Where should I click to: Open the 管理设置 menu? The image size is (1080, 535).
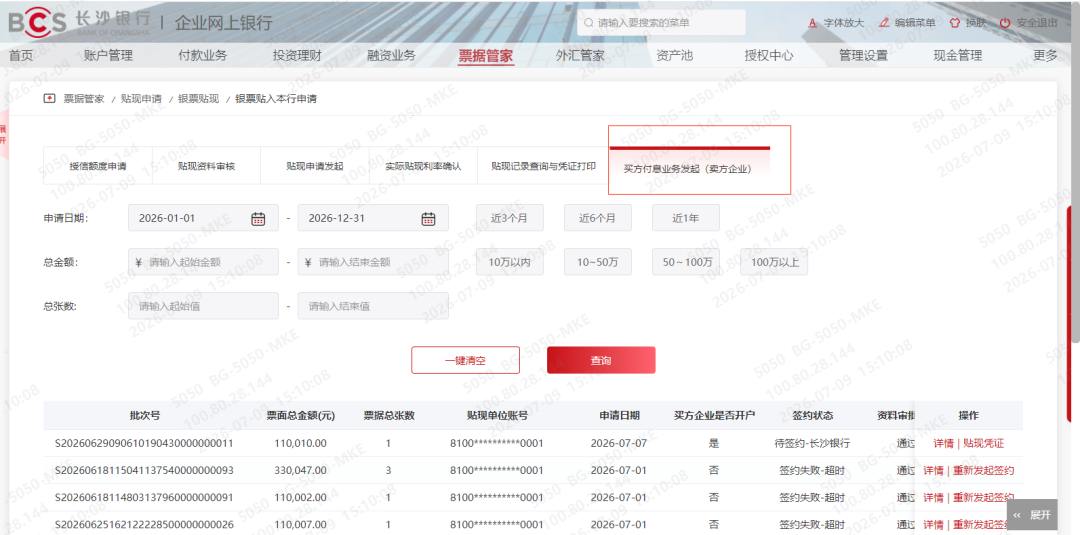pyautogui.click(x=863, y=56)
